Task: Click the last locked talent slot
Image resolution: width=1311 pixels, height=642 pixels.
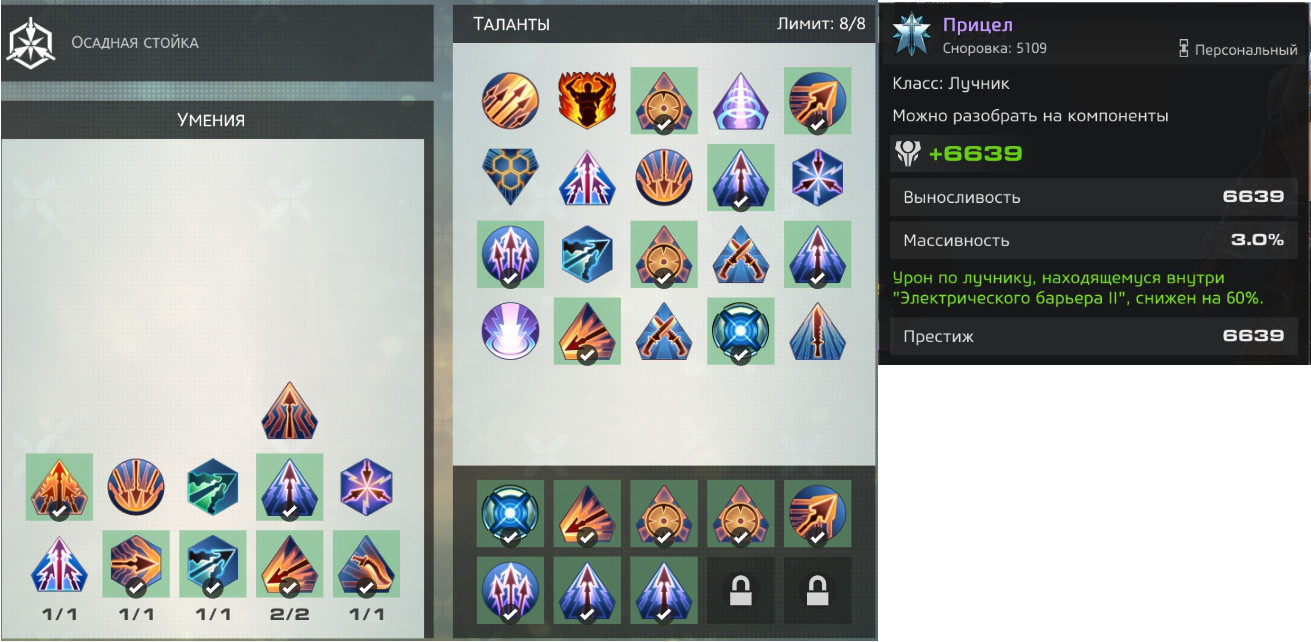Action: 817,591
